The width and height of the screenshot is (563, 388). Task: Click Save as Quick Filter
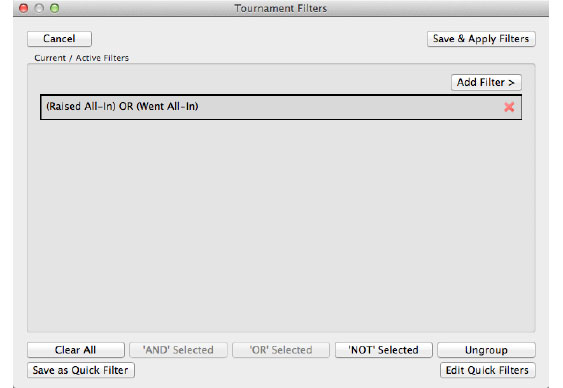pos(81,370)
